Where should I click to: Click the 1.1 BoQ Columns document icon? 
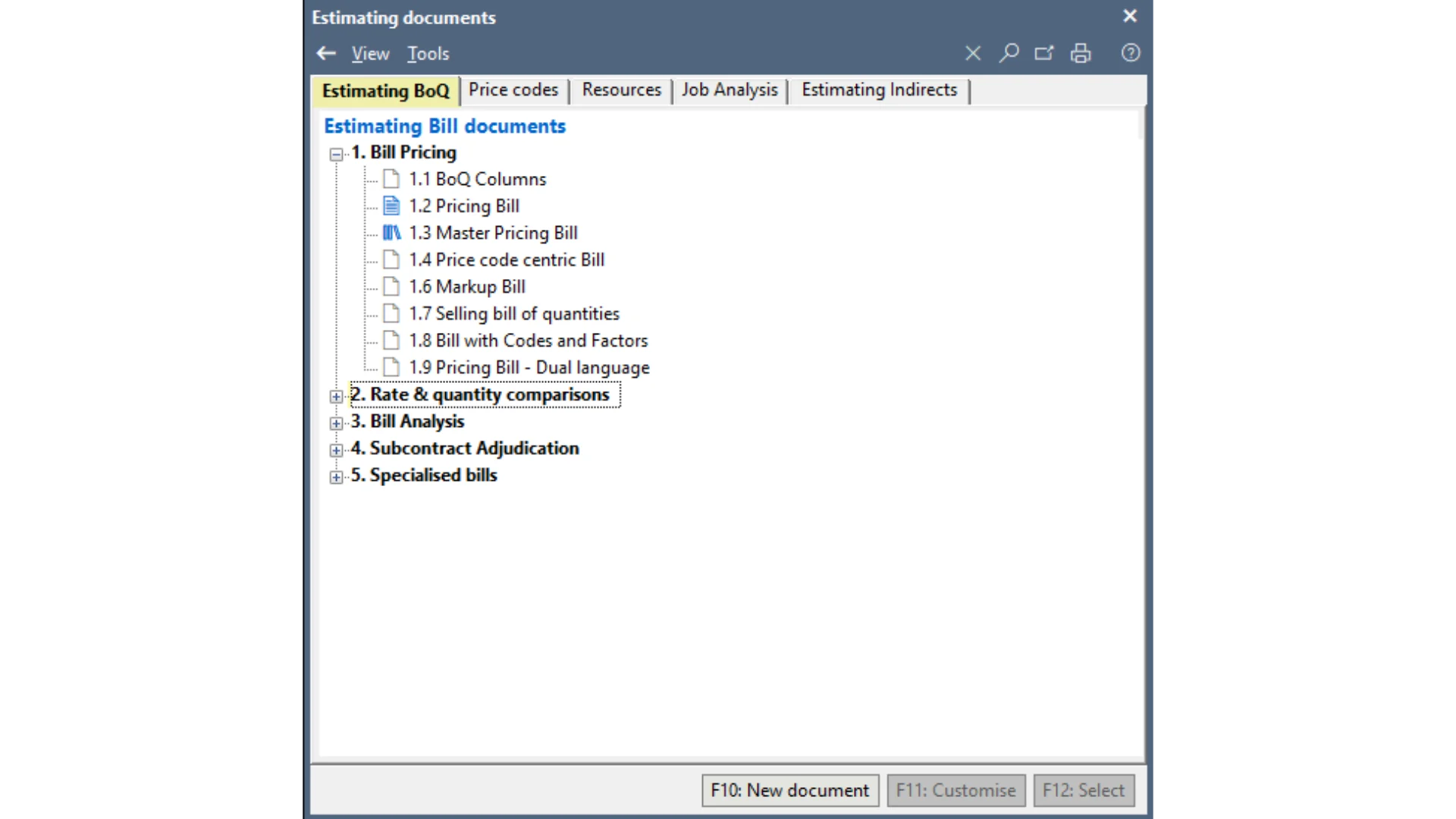(x=391, y=179)
